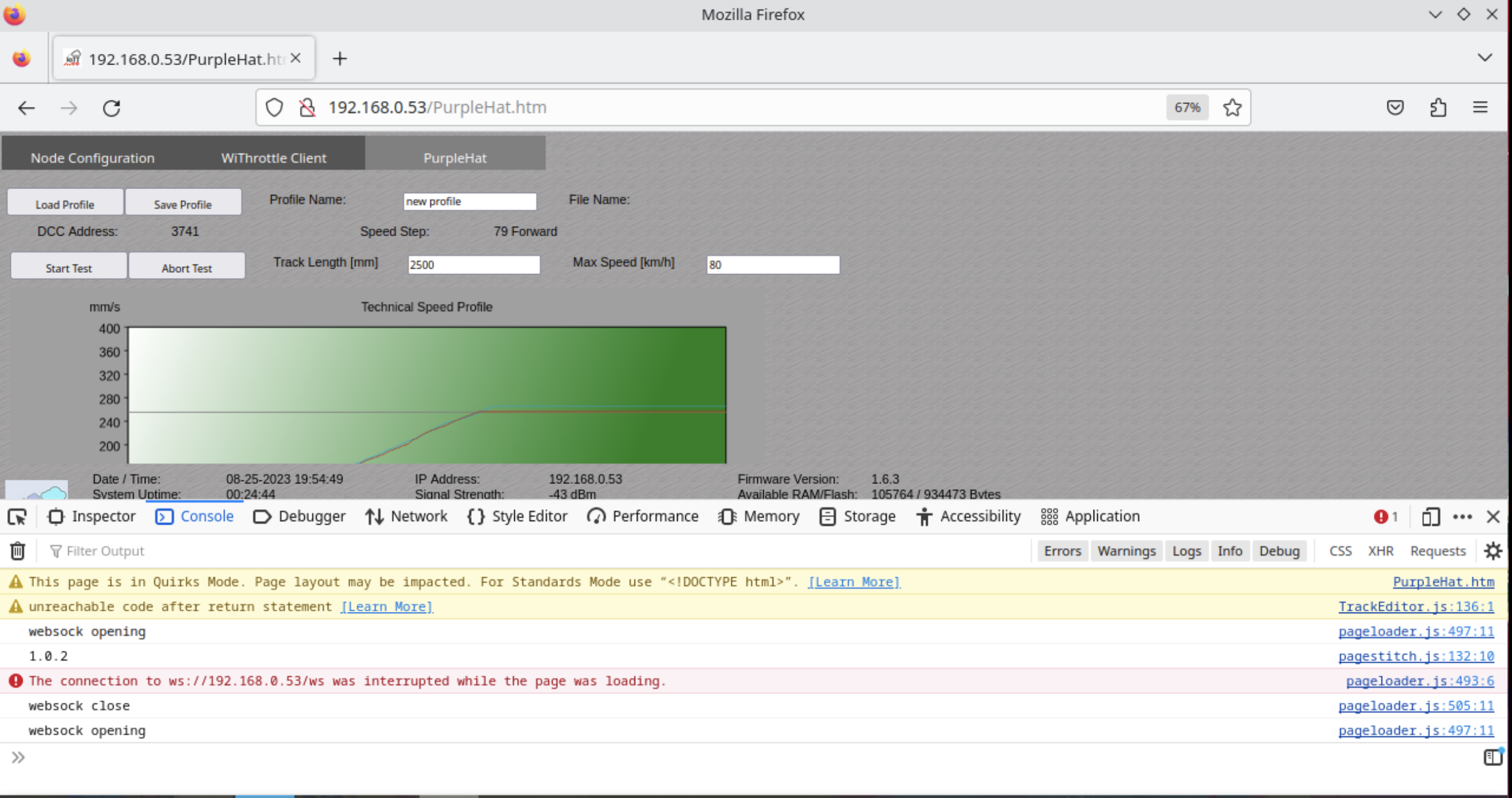Toggle the Info filter
Viewport: 1512px width, 798px height.
pyautogui.click(x=1229, y=551)
